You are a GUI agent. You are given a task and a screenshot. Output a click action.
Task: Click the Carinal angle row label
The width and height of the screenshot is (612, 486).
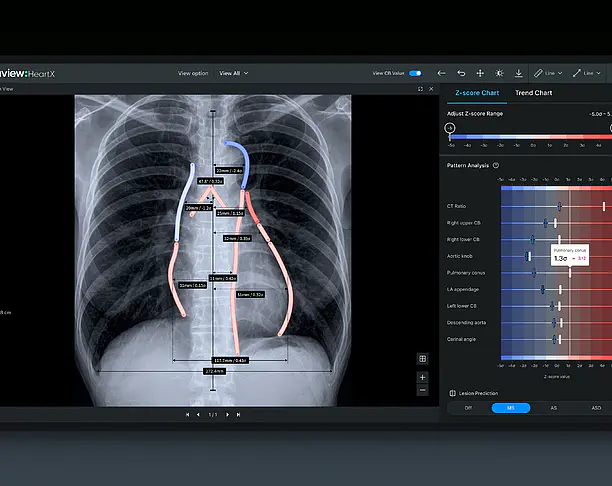pyautogui.click(x=461, y=339)
